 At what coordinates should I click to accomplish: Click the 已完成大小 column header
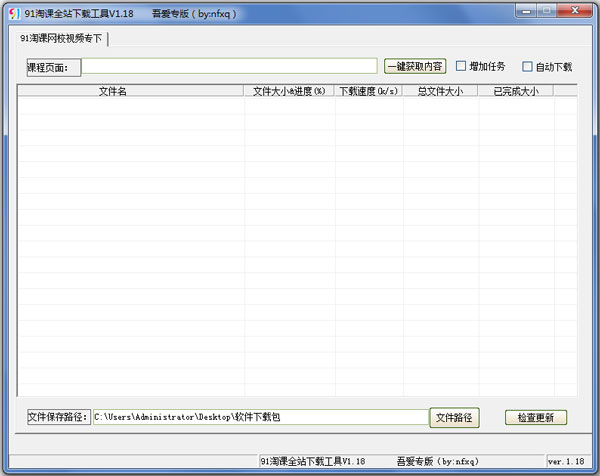point(516,91)
